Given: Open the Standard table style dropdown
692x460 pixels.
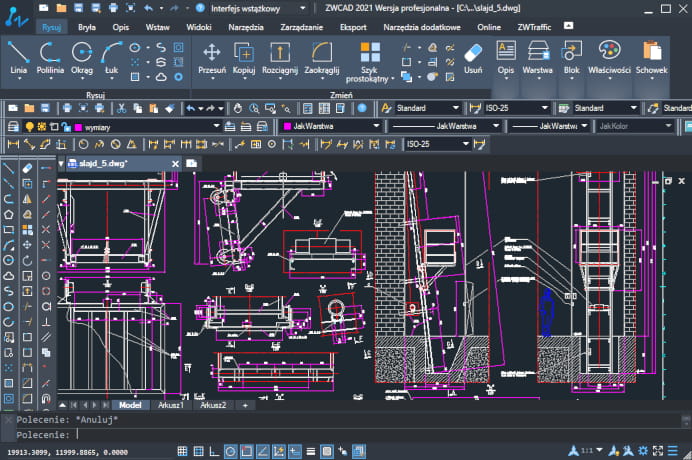Looking at the screenshot, I should (x=606, y=108).
